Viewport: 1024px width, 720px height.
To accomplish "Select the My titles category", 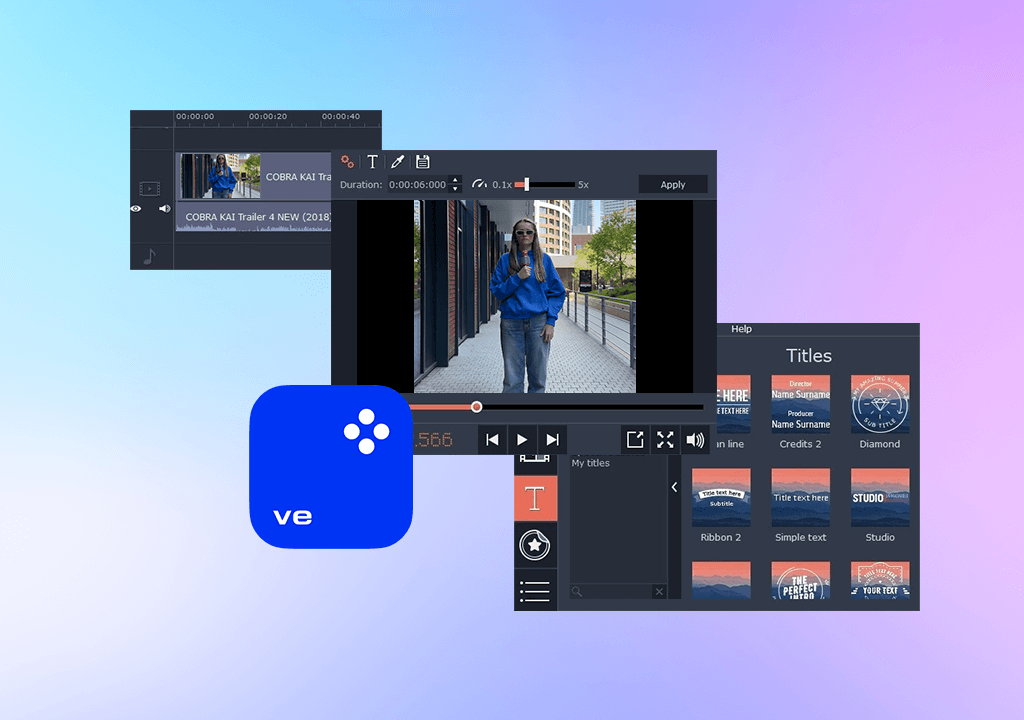I will pyautogui.click(x=590, y=463).
